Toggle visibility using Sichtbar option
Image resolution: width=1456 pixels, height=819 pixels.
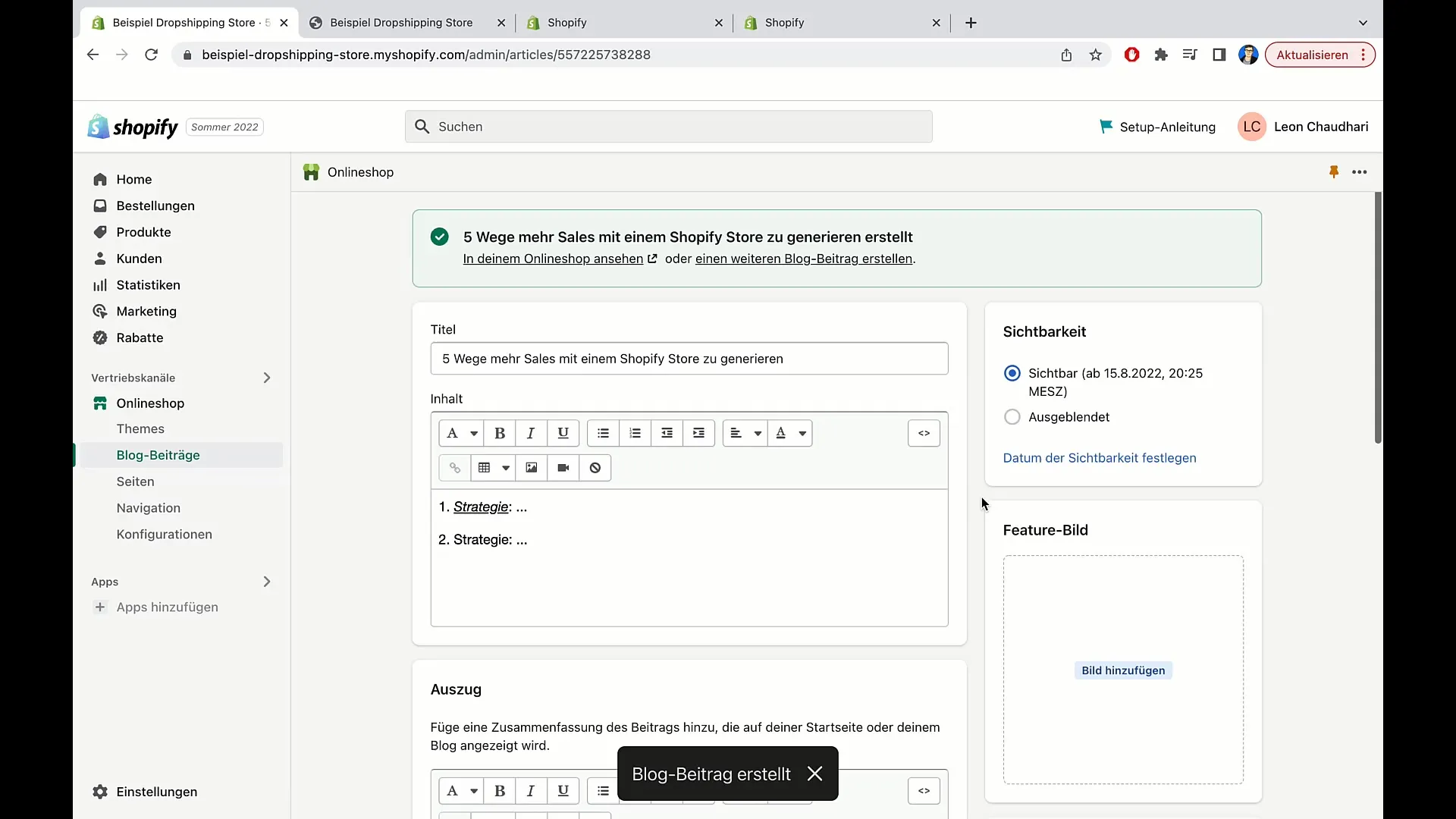coord(1012,373)
